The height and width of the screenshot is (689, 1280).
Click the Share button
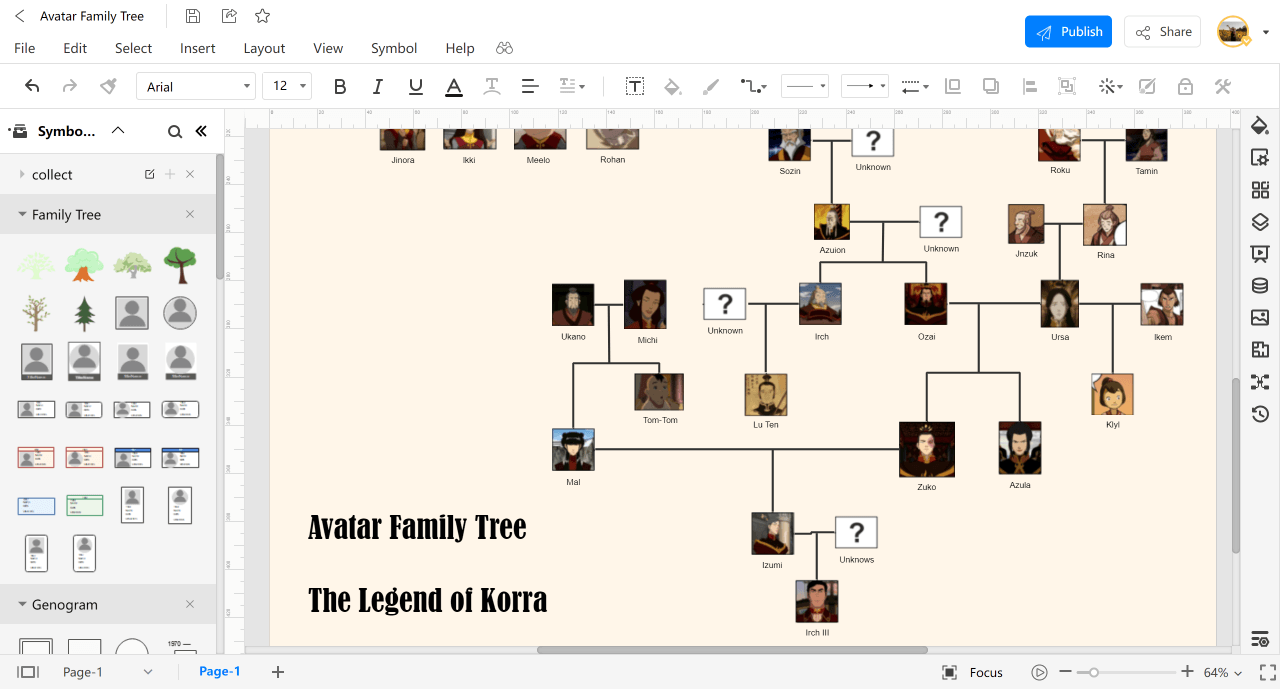(1163, 31)
